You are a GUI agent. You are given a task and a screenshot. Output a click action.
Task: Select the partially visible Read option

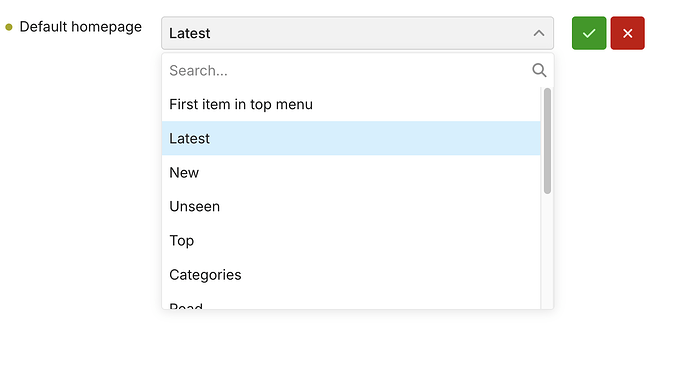click(351, 303)
